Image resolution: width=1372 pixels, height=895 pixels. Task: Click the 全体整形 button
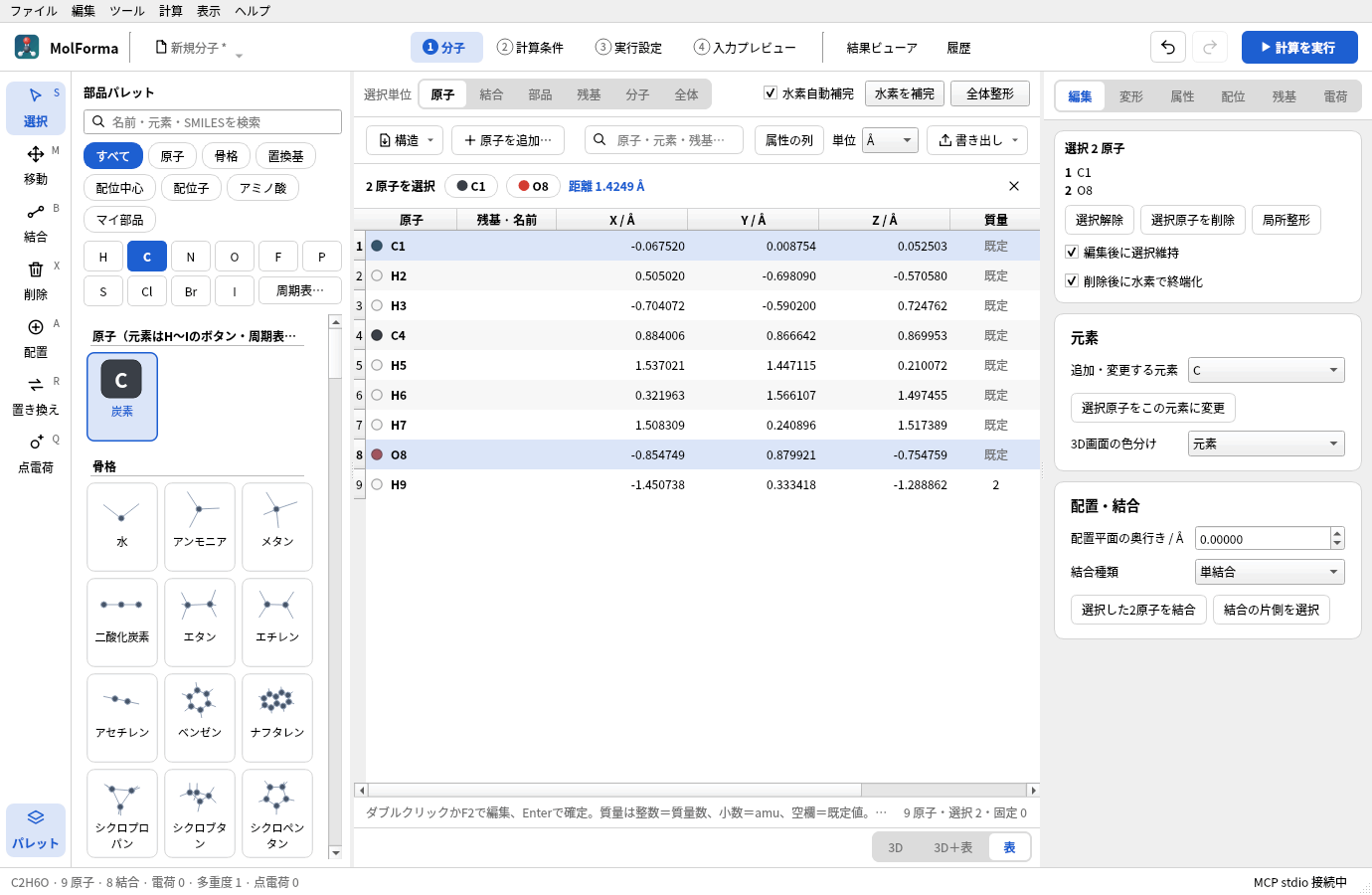pyautogui.click(x=990, y=93)
